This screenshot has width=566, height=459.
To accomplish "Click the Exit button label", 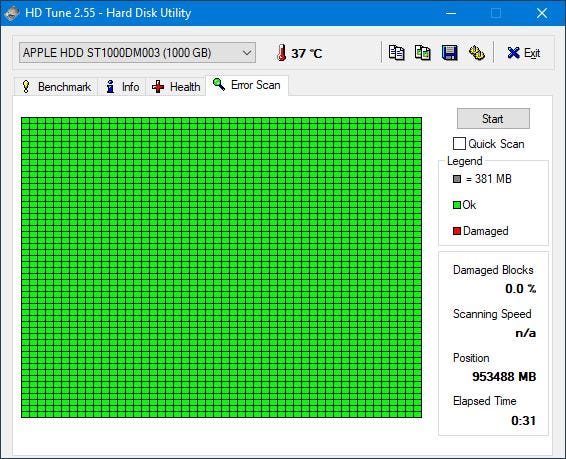I will 532,53.
